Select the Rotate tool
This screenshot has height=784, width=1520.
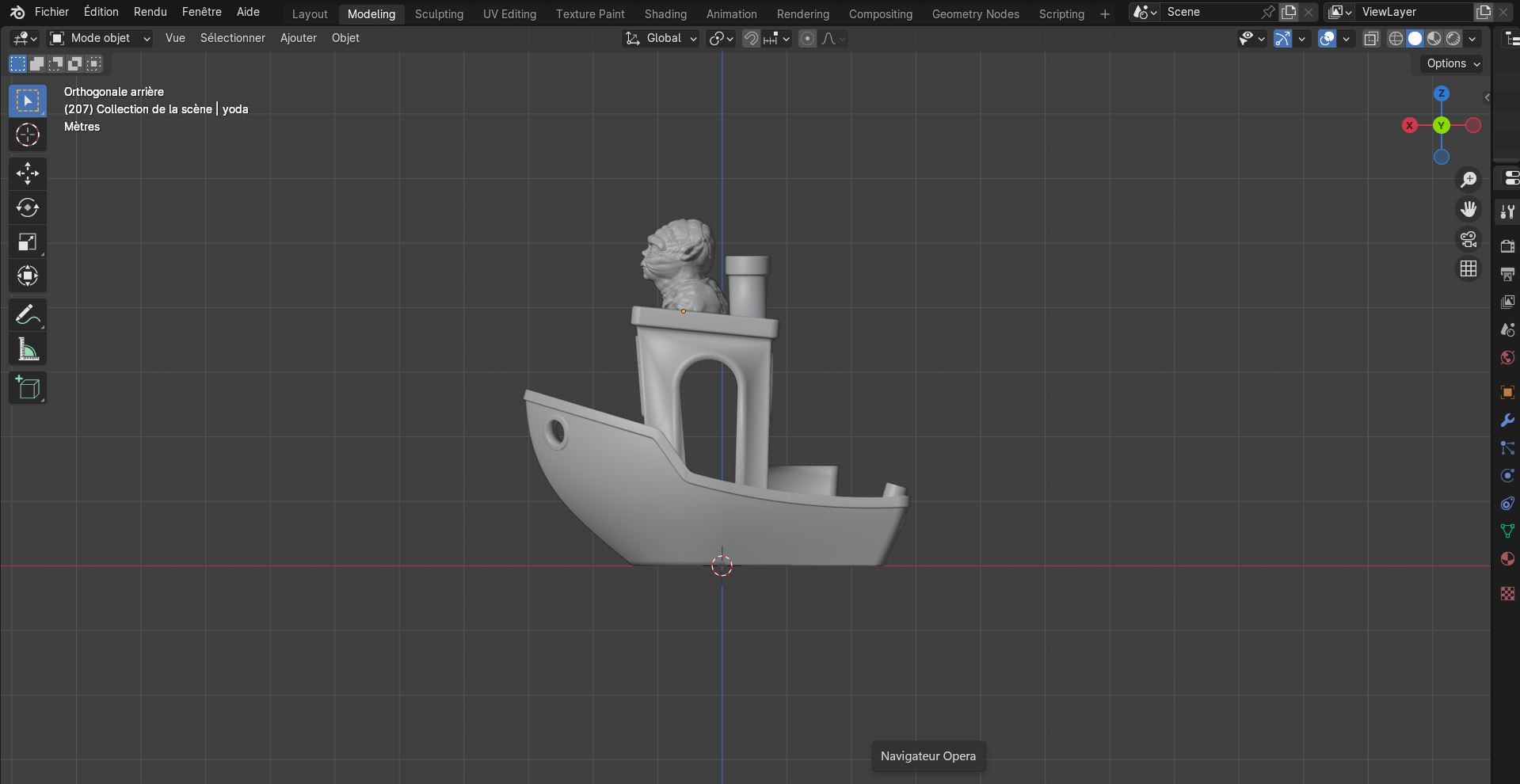pyautogui.click(x=28, y=208)
